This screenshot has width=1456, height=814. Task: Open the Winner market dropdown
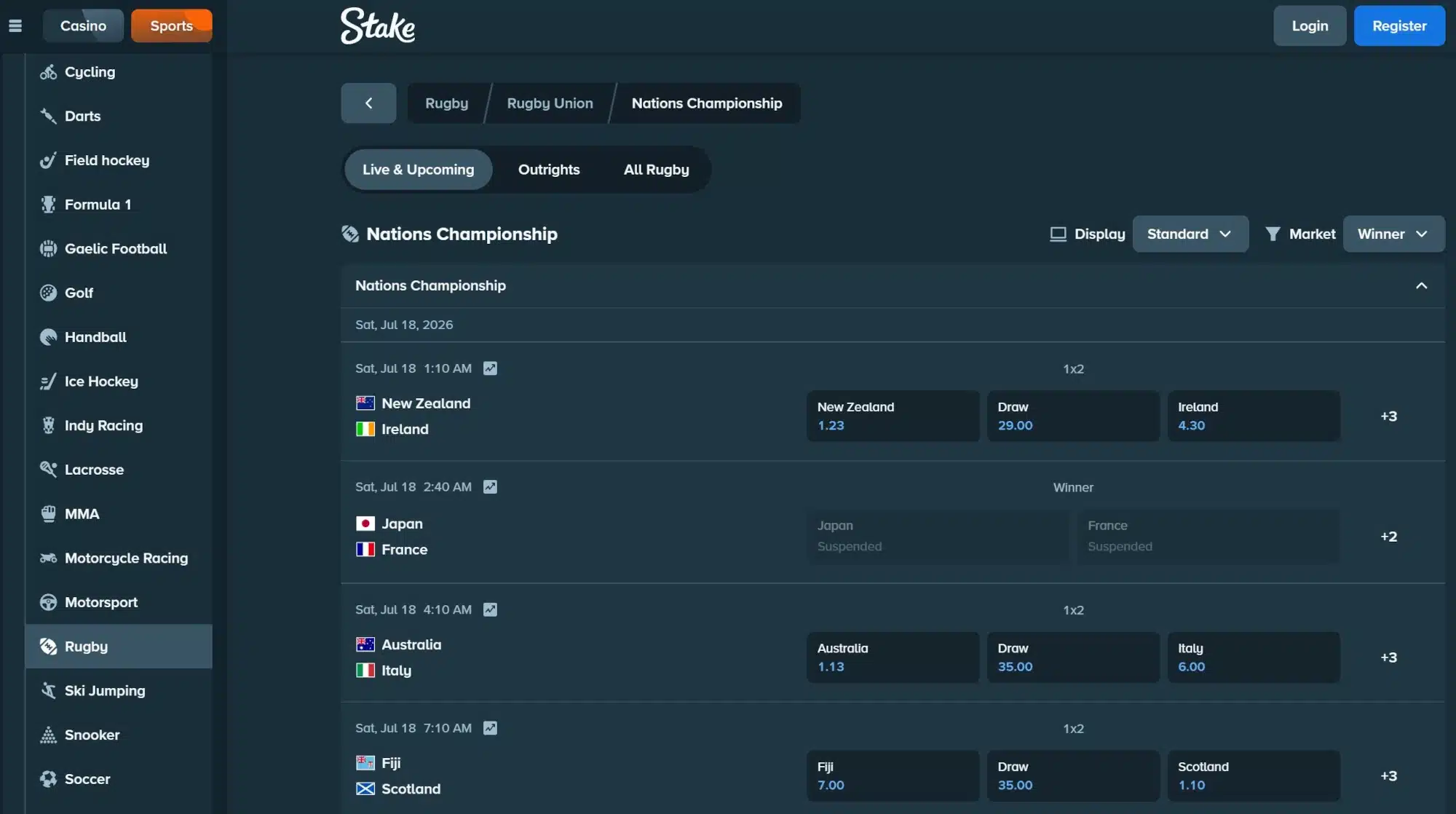1393,234
